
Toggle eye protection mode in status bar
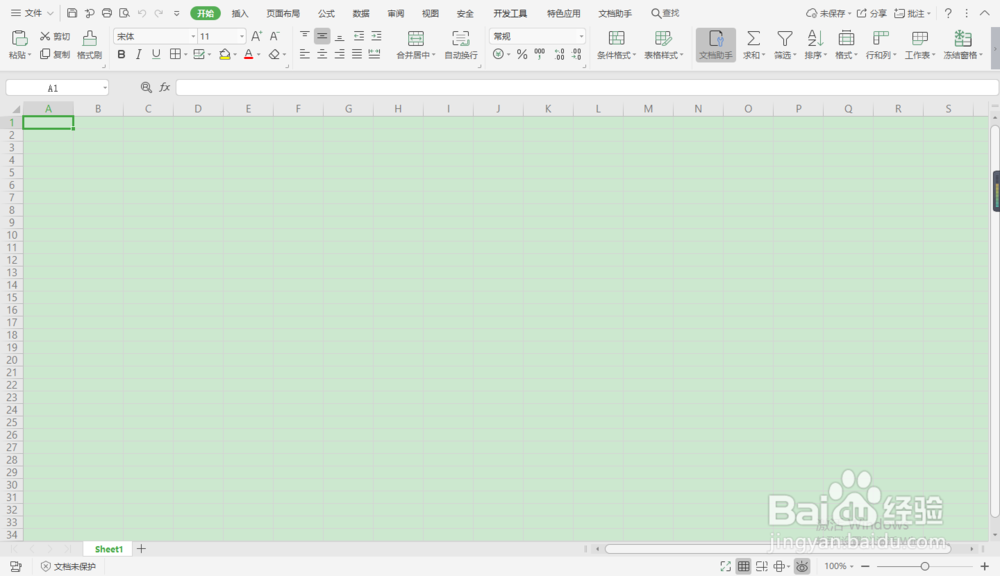click(802, 566)
